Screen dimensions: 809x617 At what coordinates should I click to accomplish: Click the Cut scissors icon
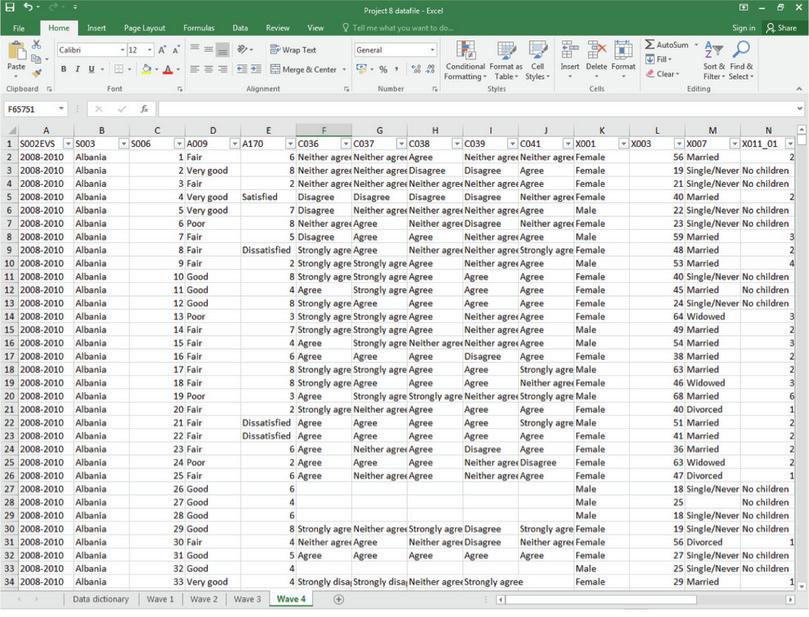tap(36, 44)
